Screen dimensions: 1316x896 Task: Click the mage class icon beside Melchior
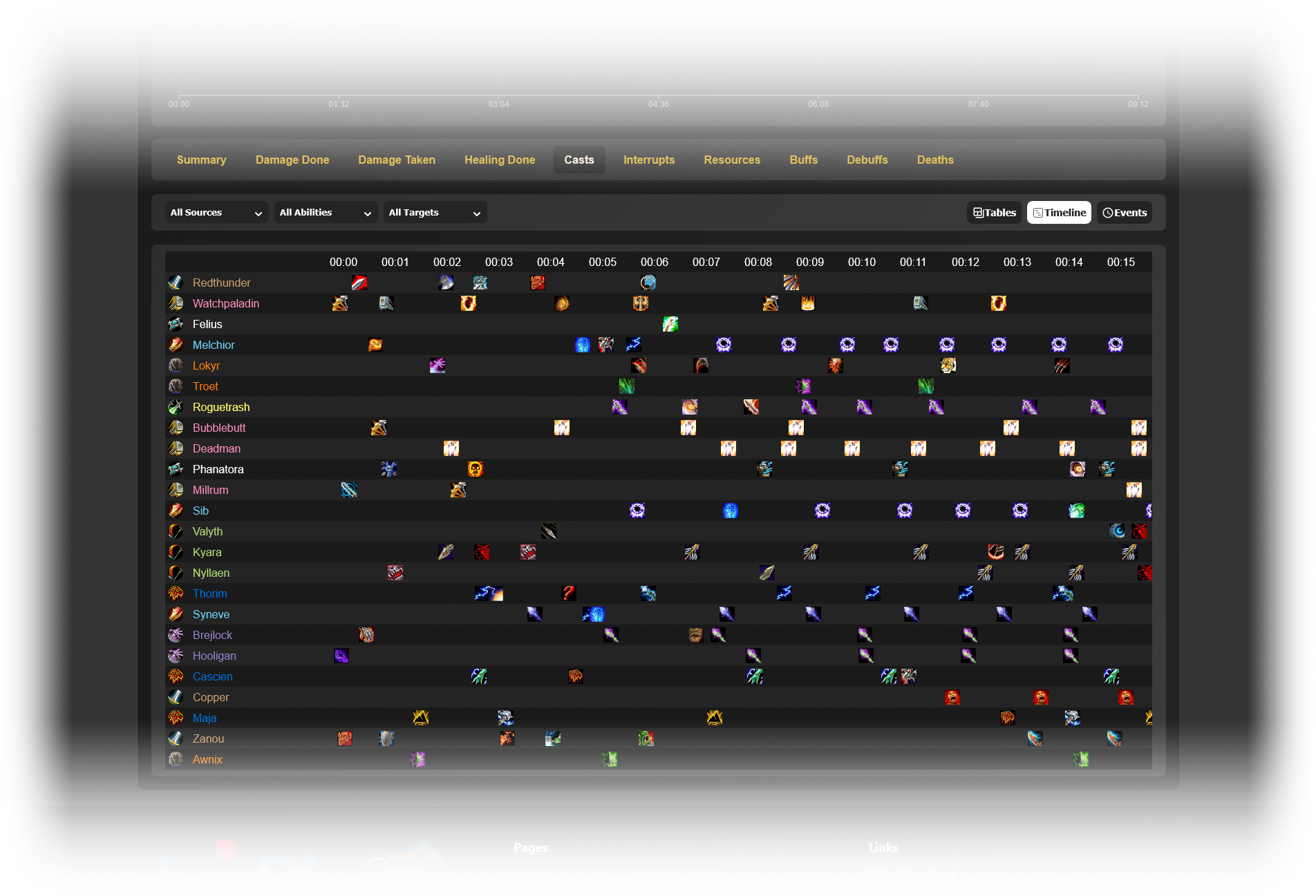[x=176, y=345]
